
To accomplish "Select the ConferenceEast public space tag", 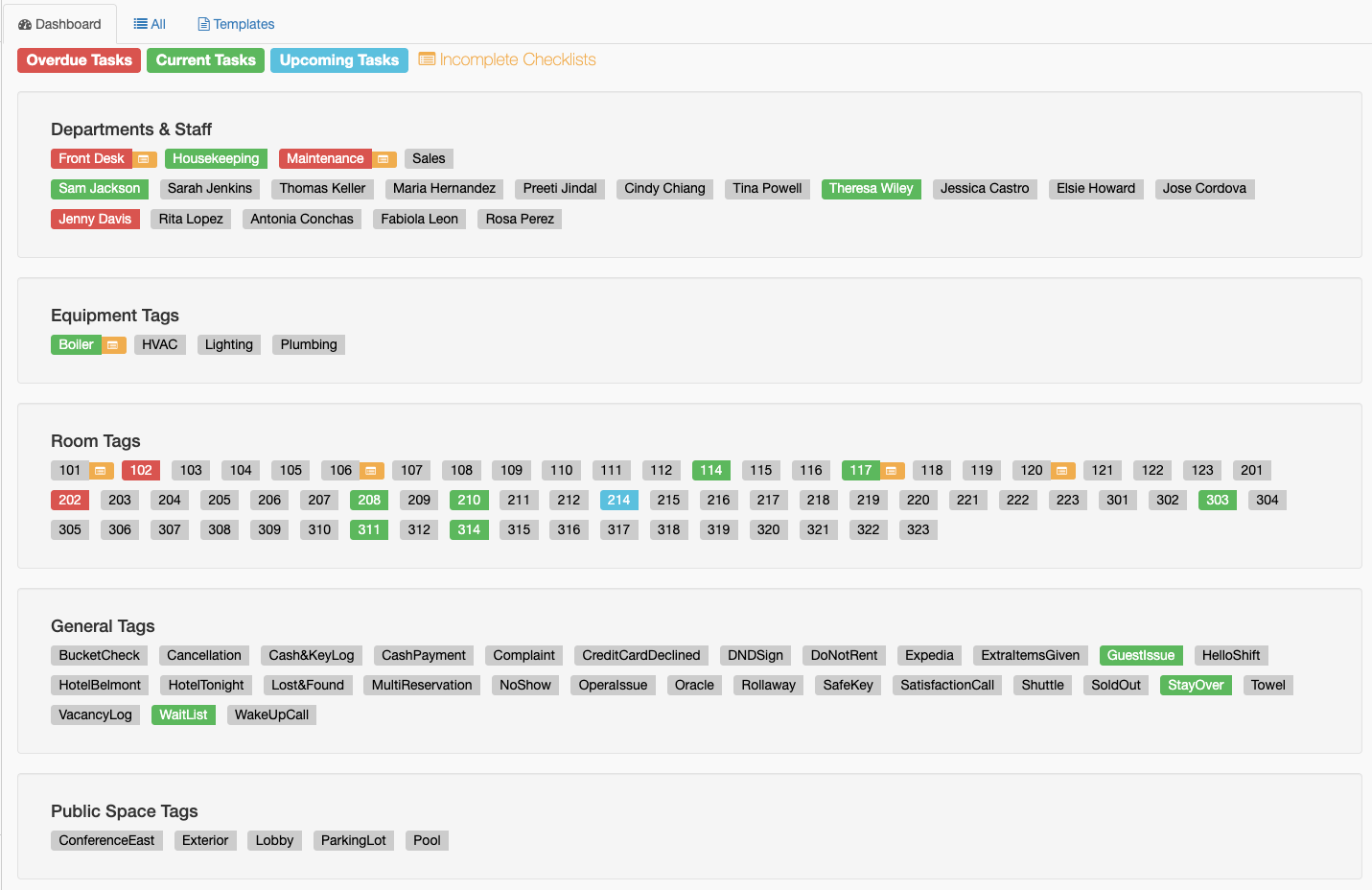I will click(106, 841).
